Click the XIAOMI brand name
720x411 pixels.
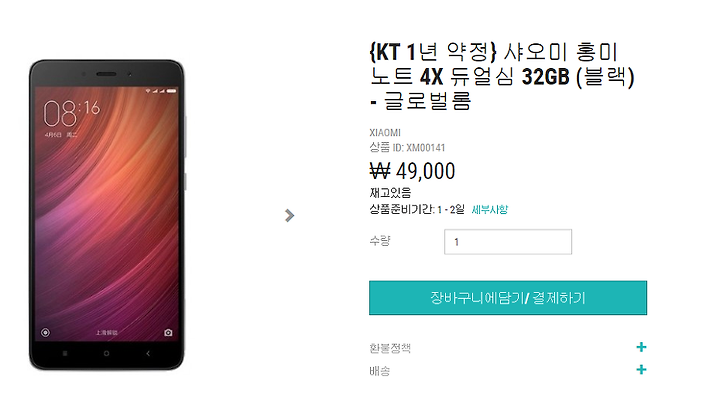point(385,133)
